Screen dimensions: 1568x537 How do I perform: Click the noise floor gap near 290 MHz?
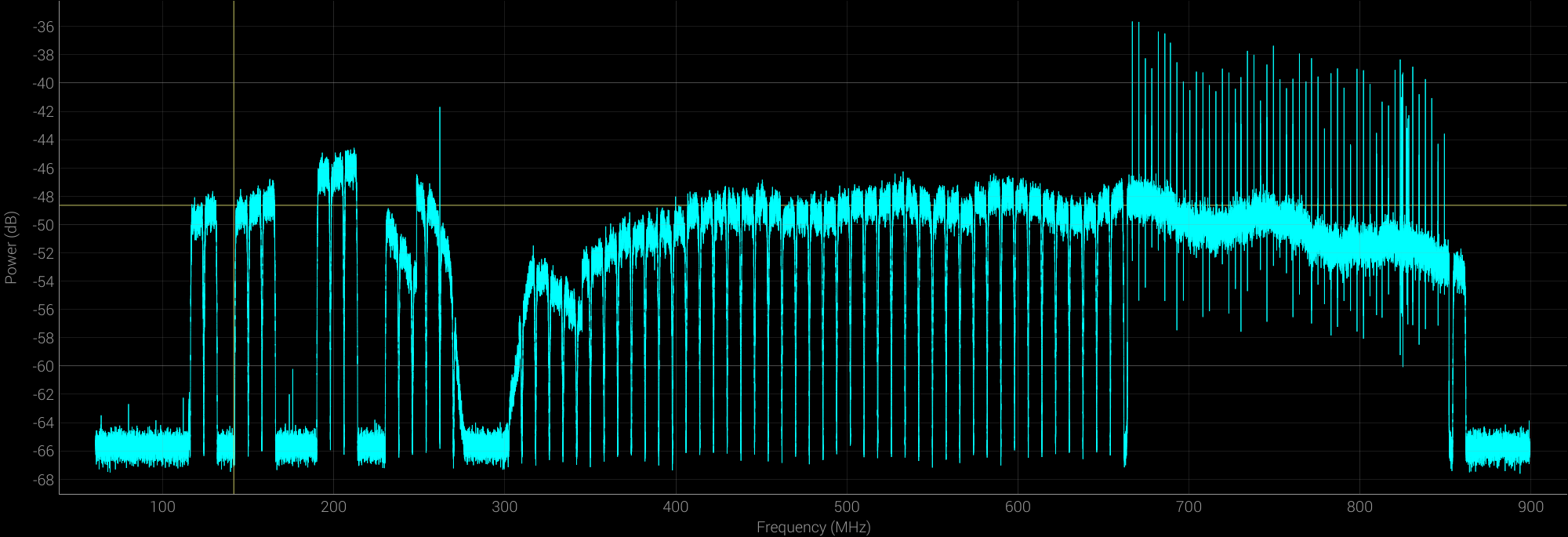[x=486, y=447]
